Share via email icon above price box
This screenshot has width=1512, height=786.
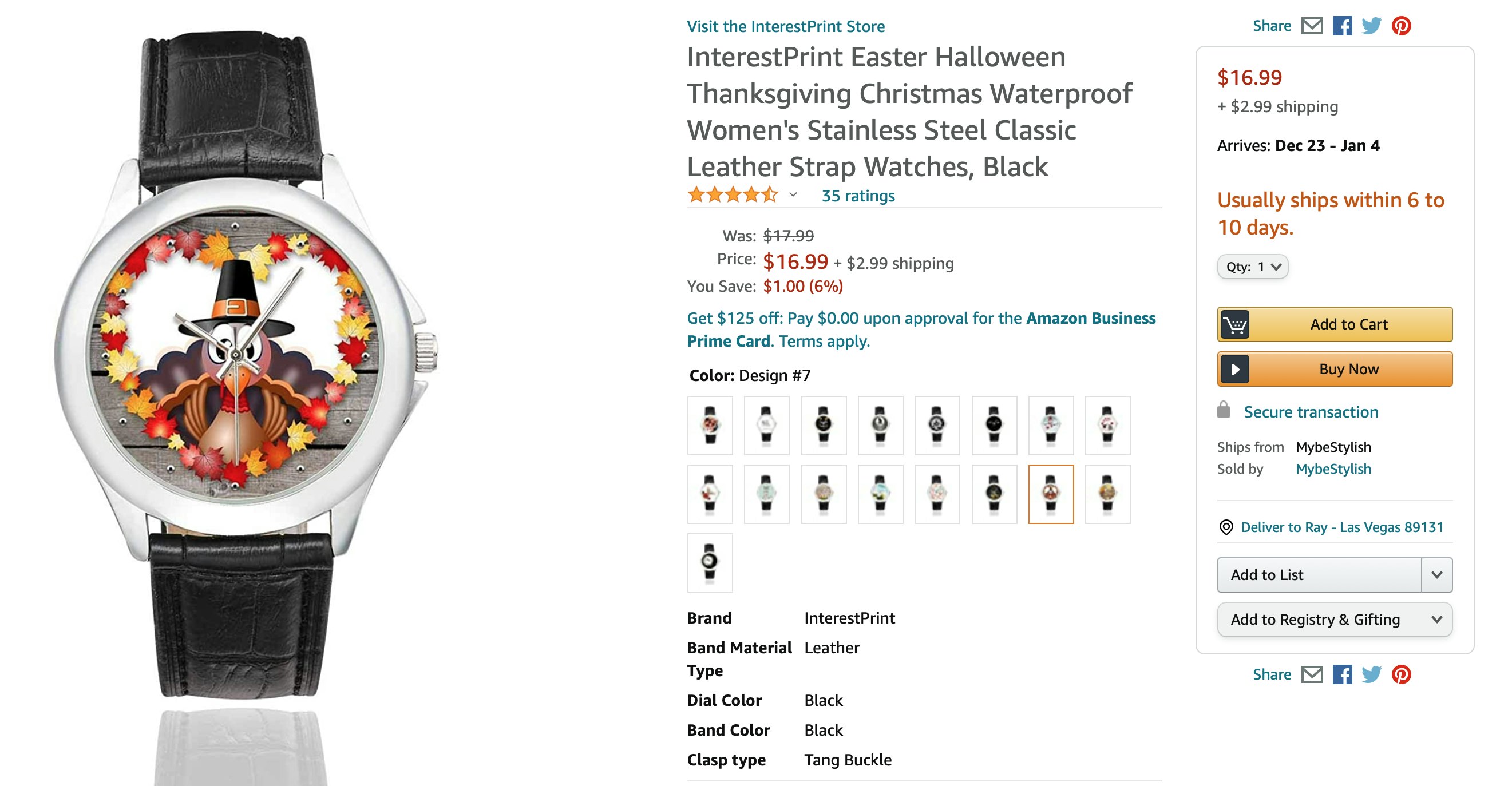[1312, 26]
